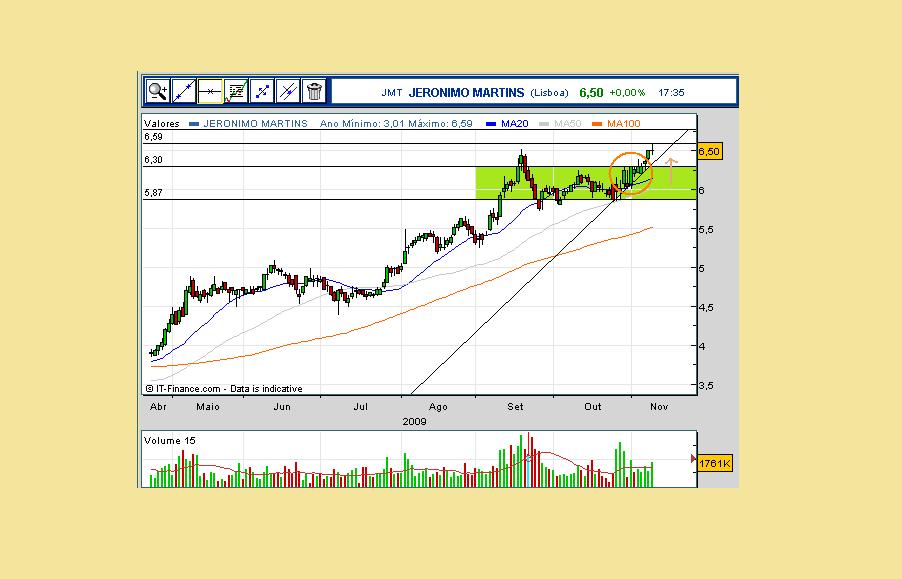Click the Volume 15 panel label

(x=170, y=441)
